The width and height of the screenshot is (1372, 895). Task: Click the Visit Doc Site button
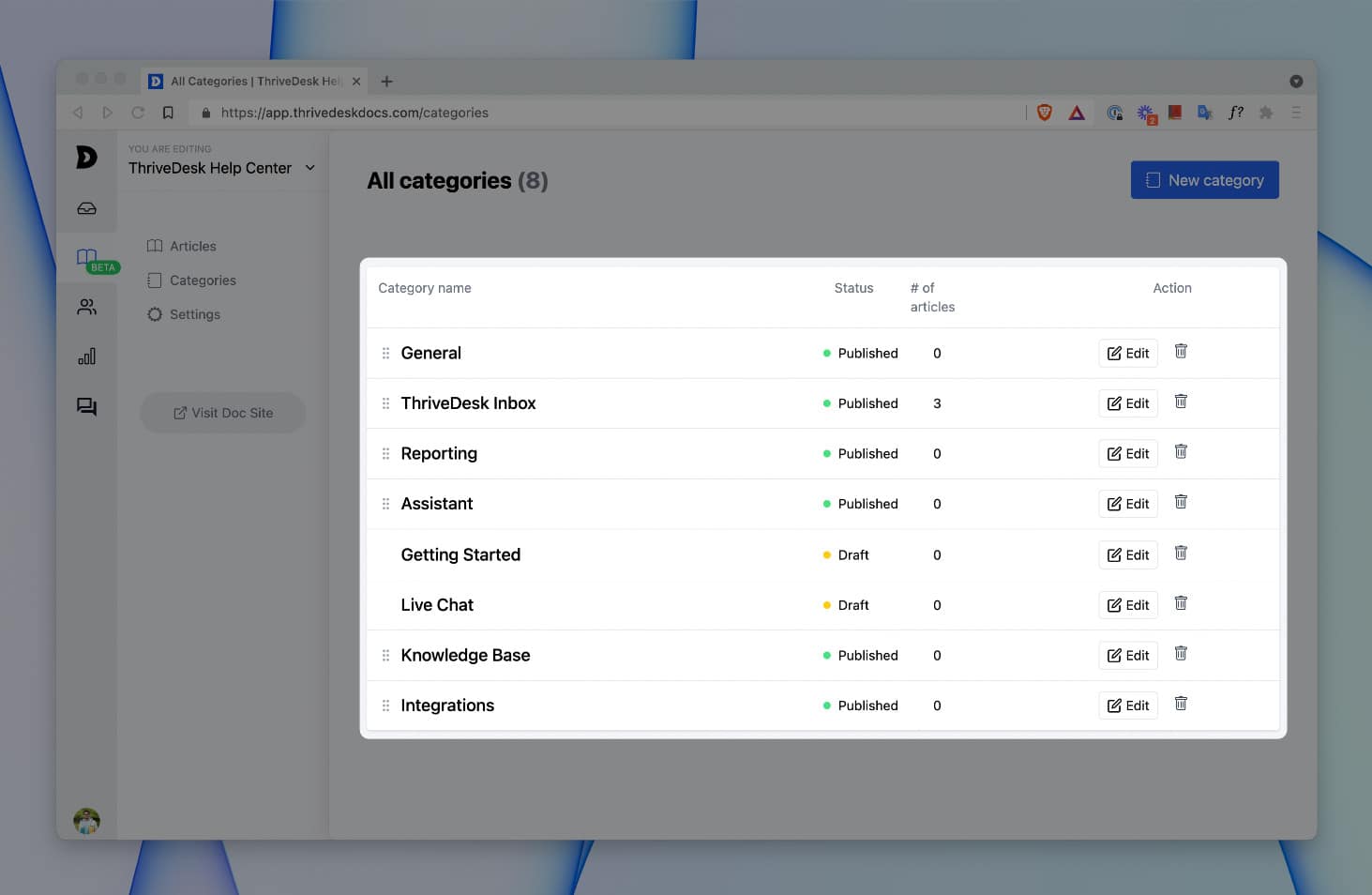(x=223, y=413)
